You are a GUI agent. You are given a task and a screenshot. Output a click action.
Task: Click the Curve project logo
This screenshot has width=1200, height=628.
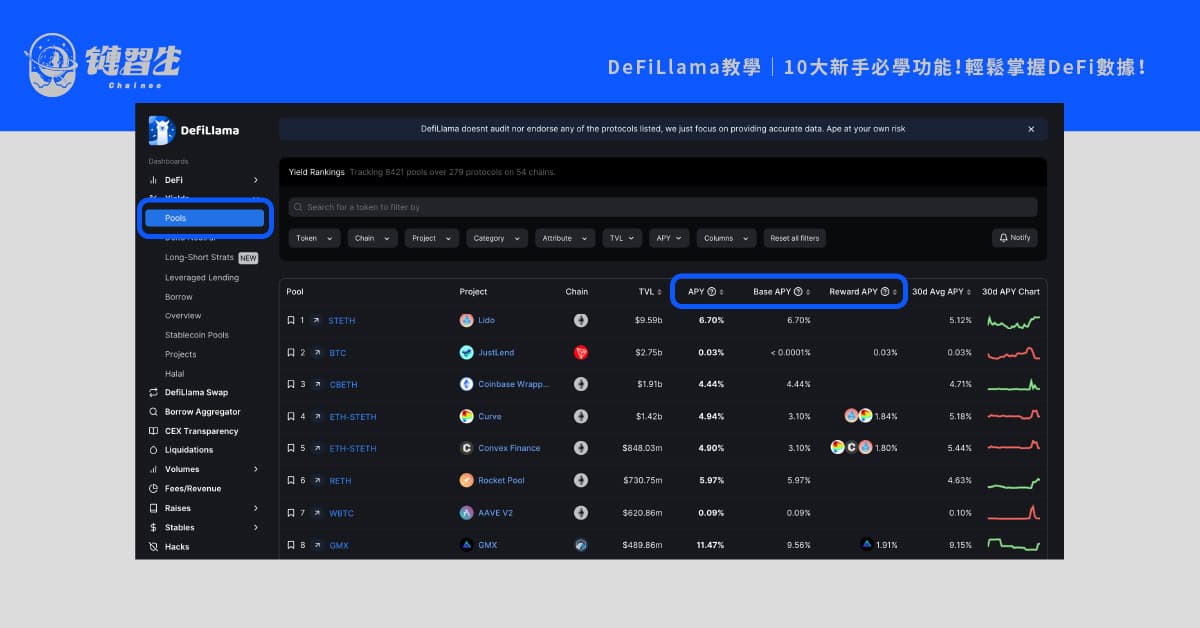(x=466, y=417)
